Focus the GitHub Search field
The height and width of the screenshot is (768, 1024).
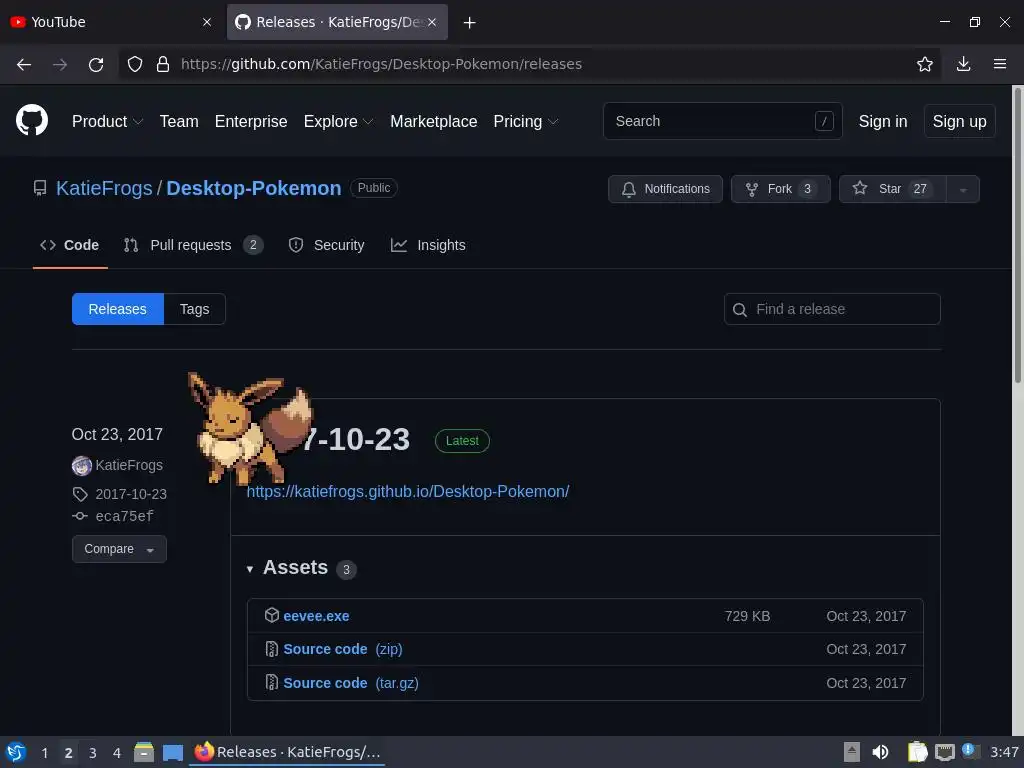(722, 121)
